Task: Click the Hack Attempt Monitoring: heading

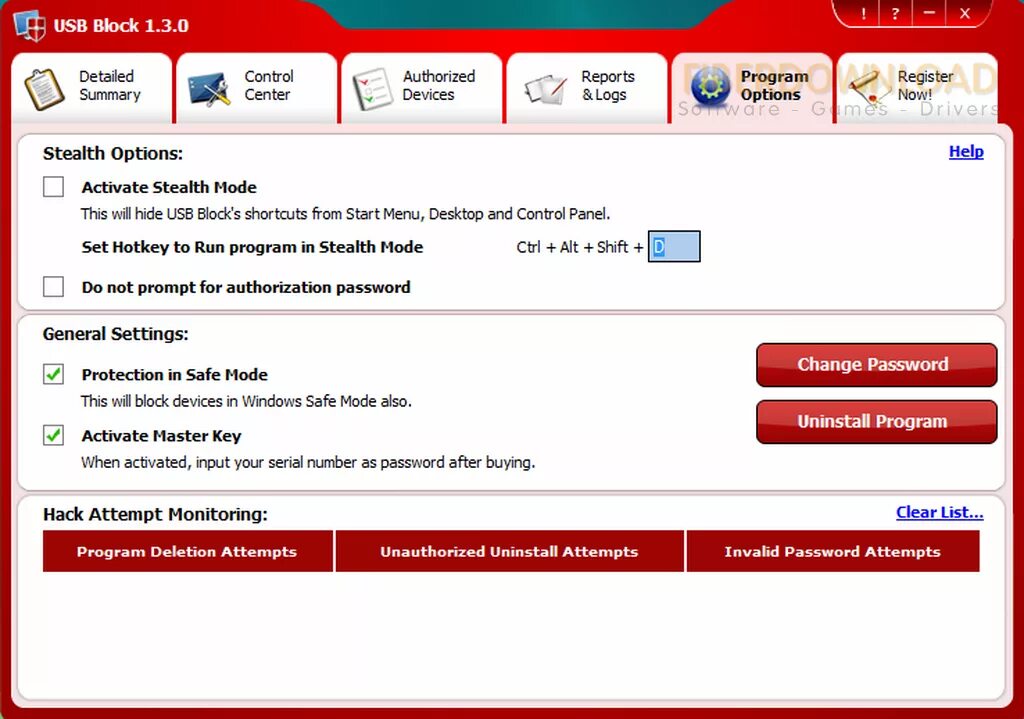Action: [155, 515]
